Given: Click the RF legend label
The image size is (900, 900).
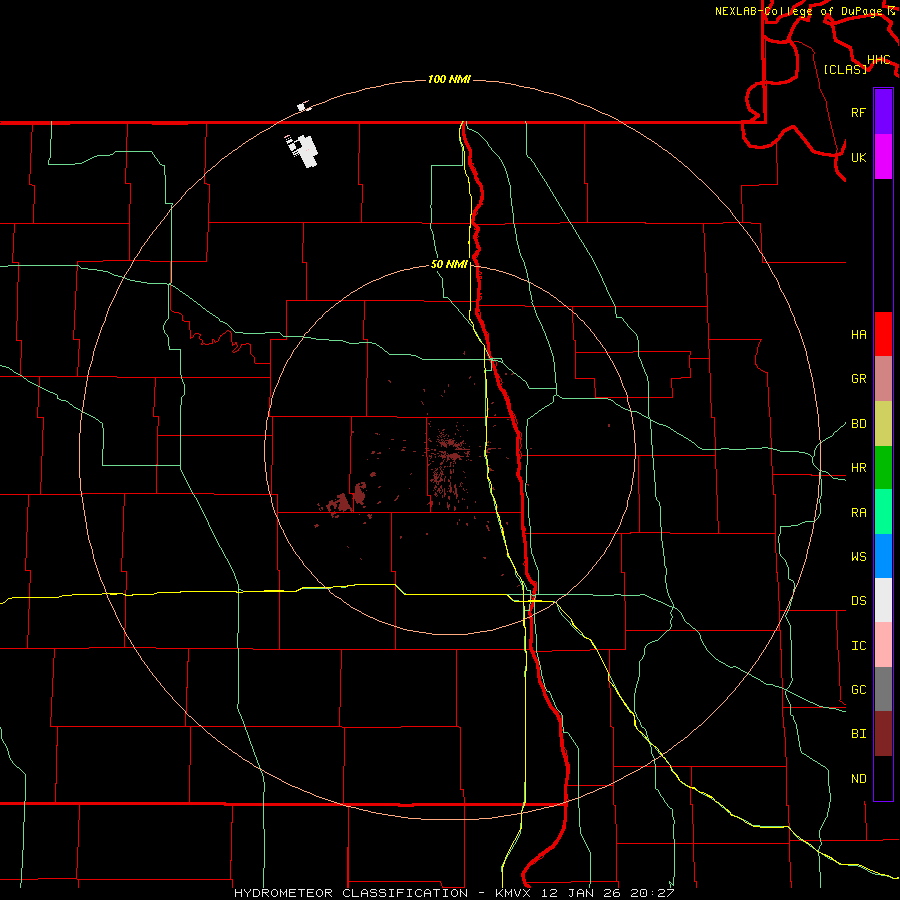Looking at the screenshot, I should [x=858, y=112].
